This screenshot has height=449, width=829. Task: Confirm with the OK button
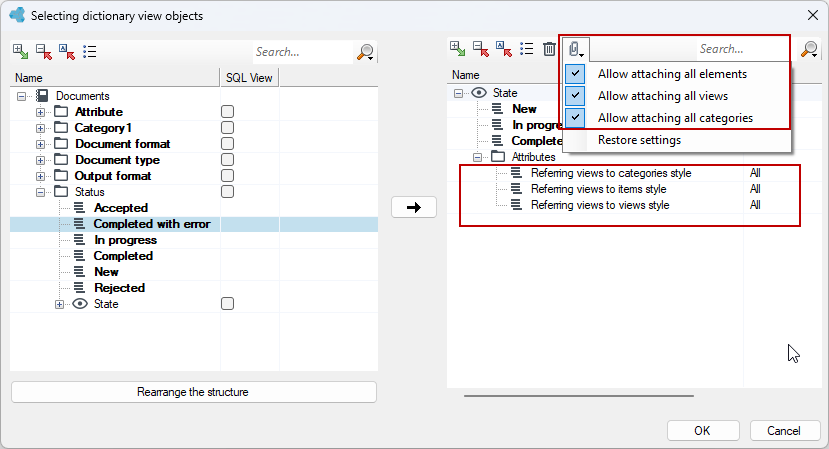click(x=703, y=430)
